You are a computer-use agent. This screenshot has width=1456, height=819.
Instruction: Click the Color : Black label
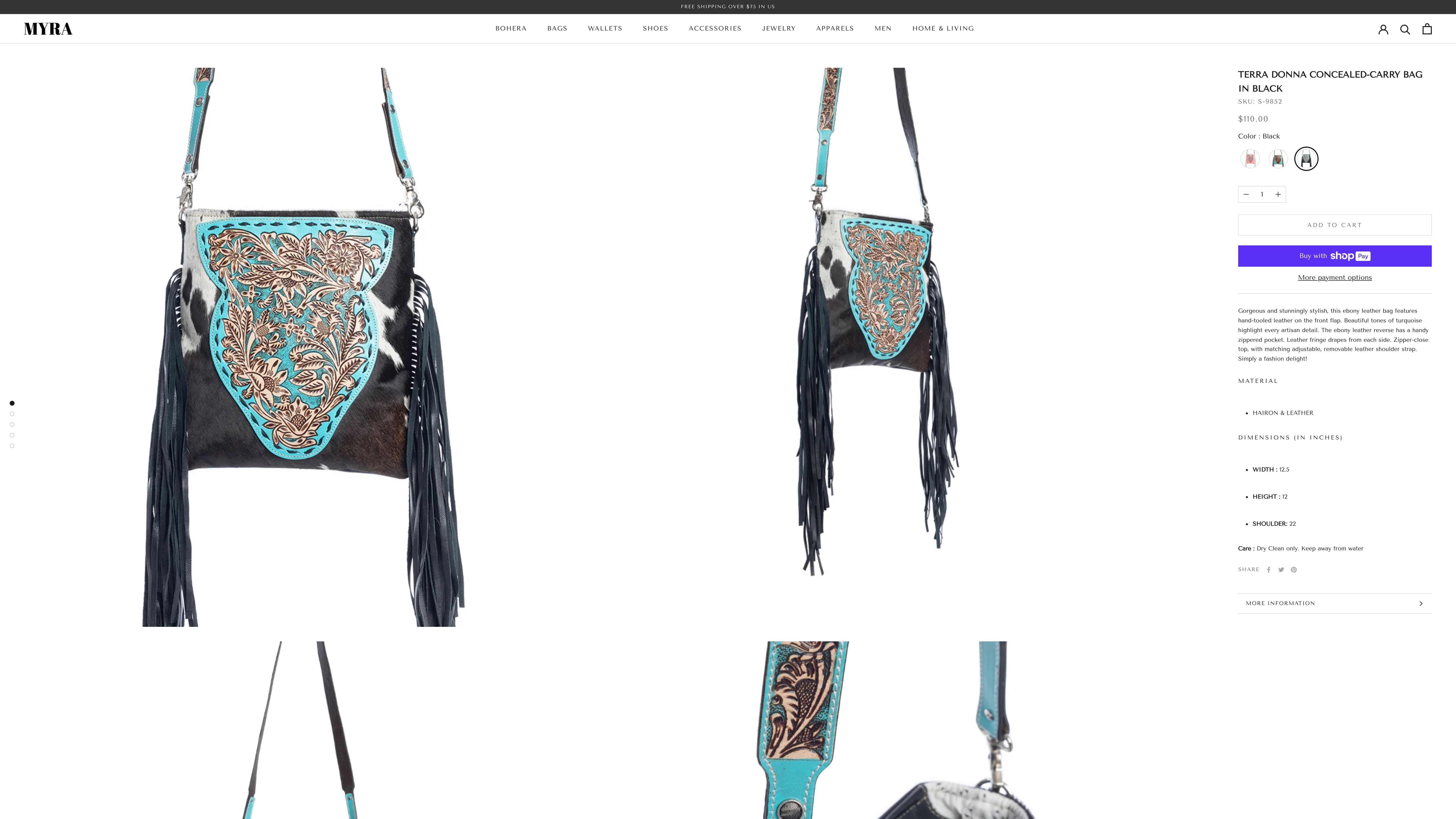1259,136
